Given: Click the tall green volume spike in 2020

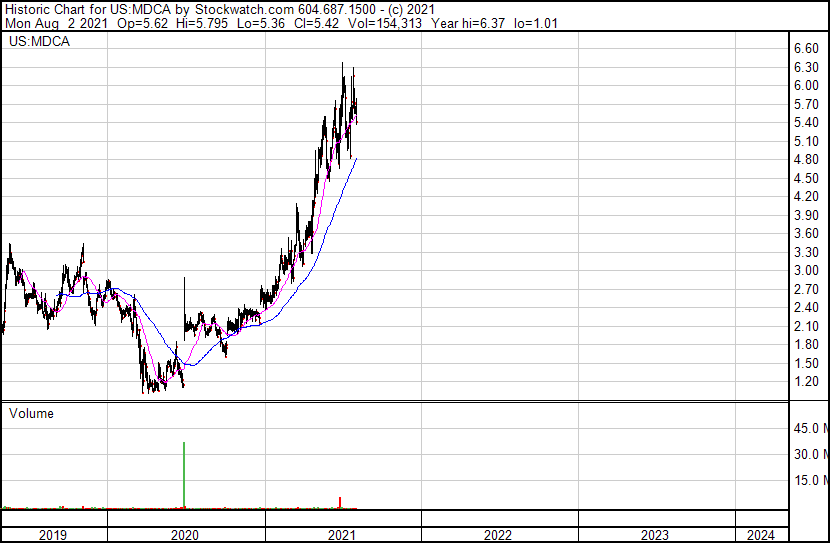Looking at the screenshot, I should tap(184, 475).
